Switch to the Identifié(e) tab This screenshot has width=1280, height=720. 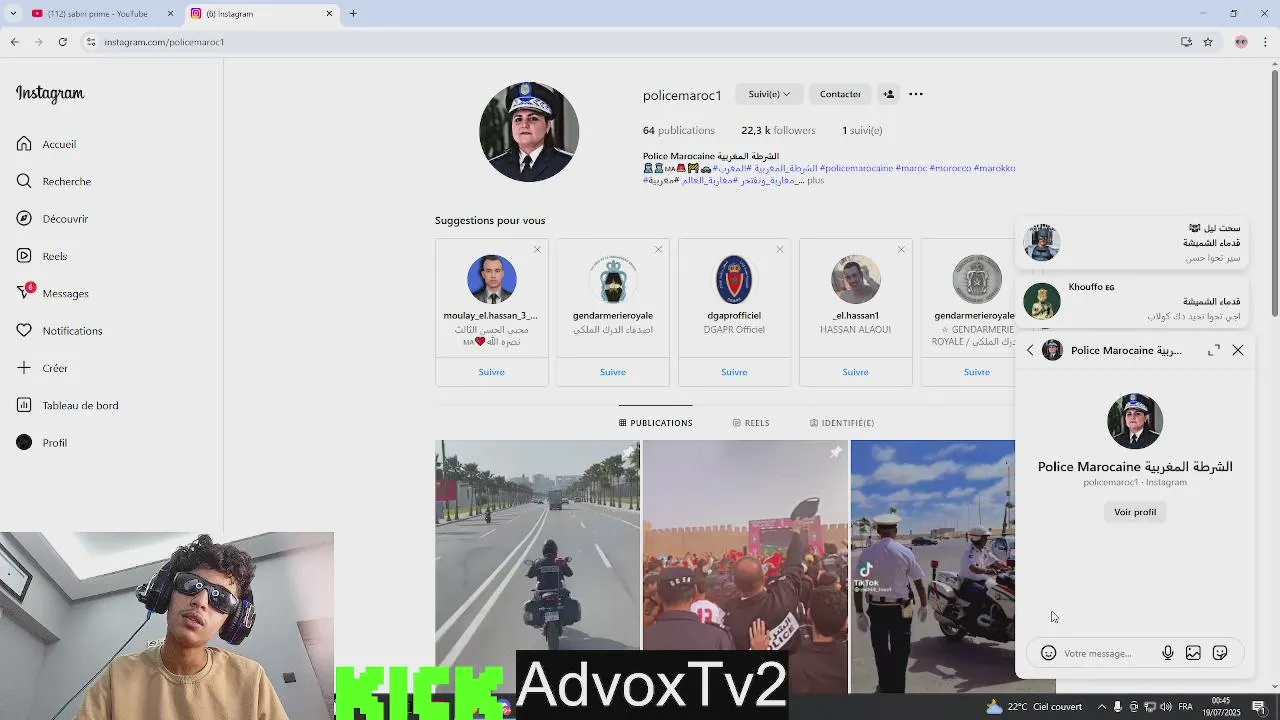click(841, 423)
